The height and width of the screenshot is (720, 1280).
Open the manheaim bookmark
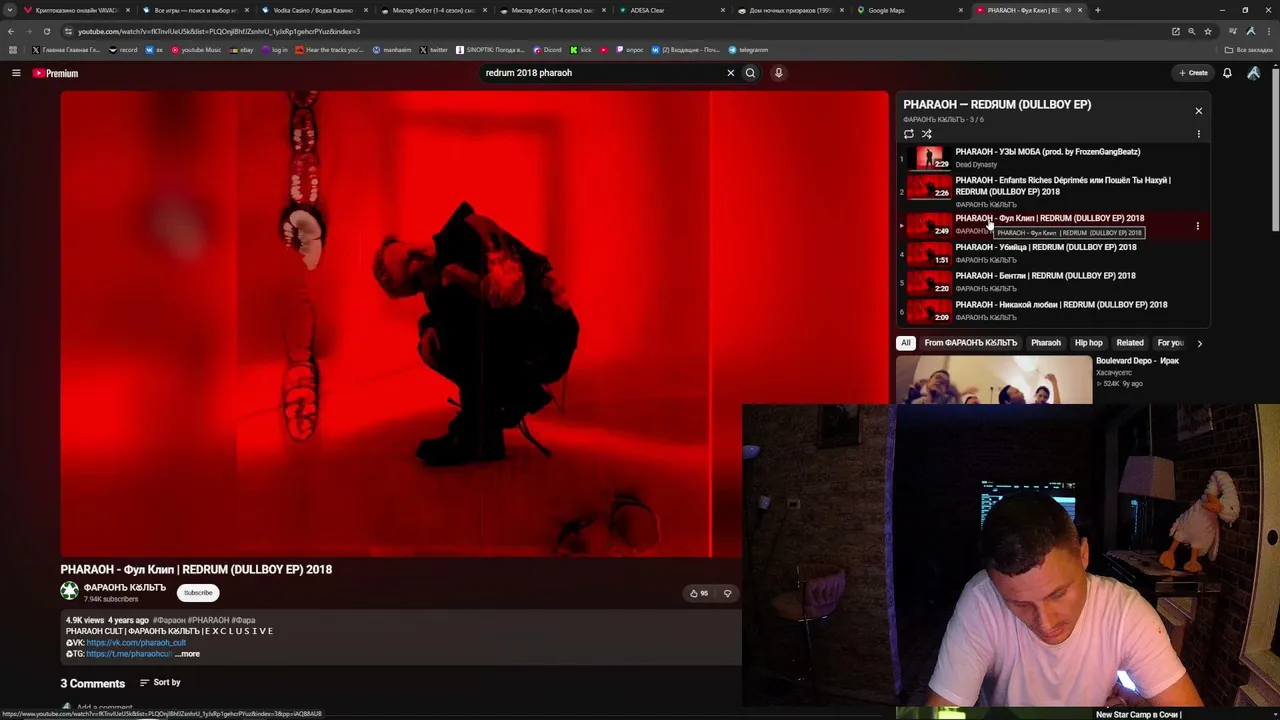click(x=392, y=50)
